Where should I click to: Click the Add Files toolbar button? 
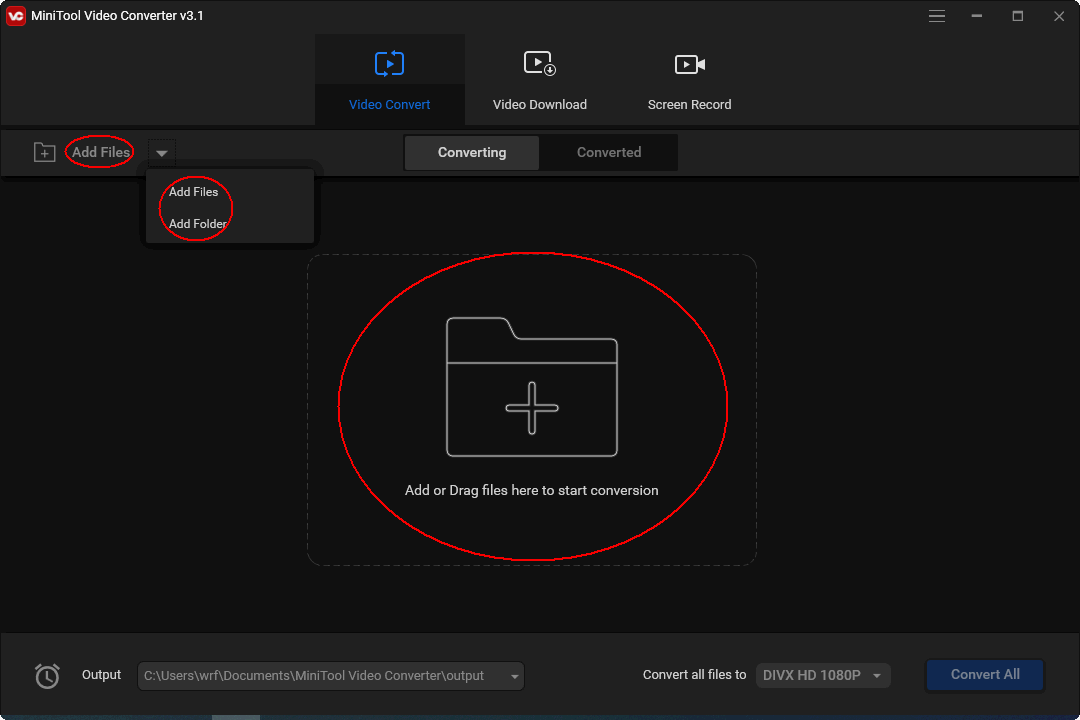[x=101, y=152]
